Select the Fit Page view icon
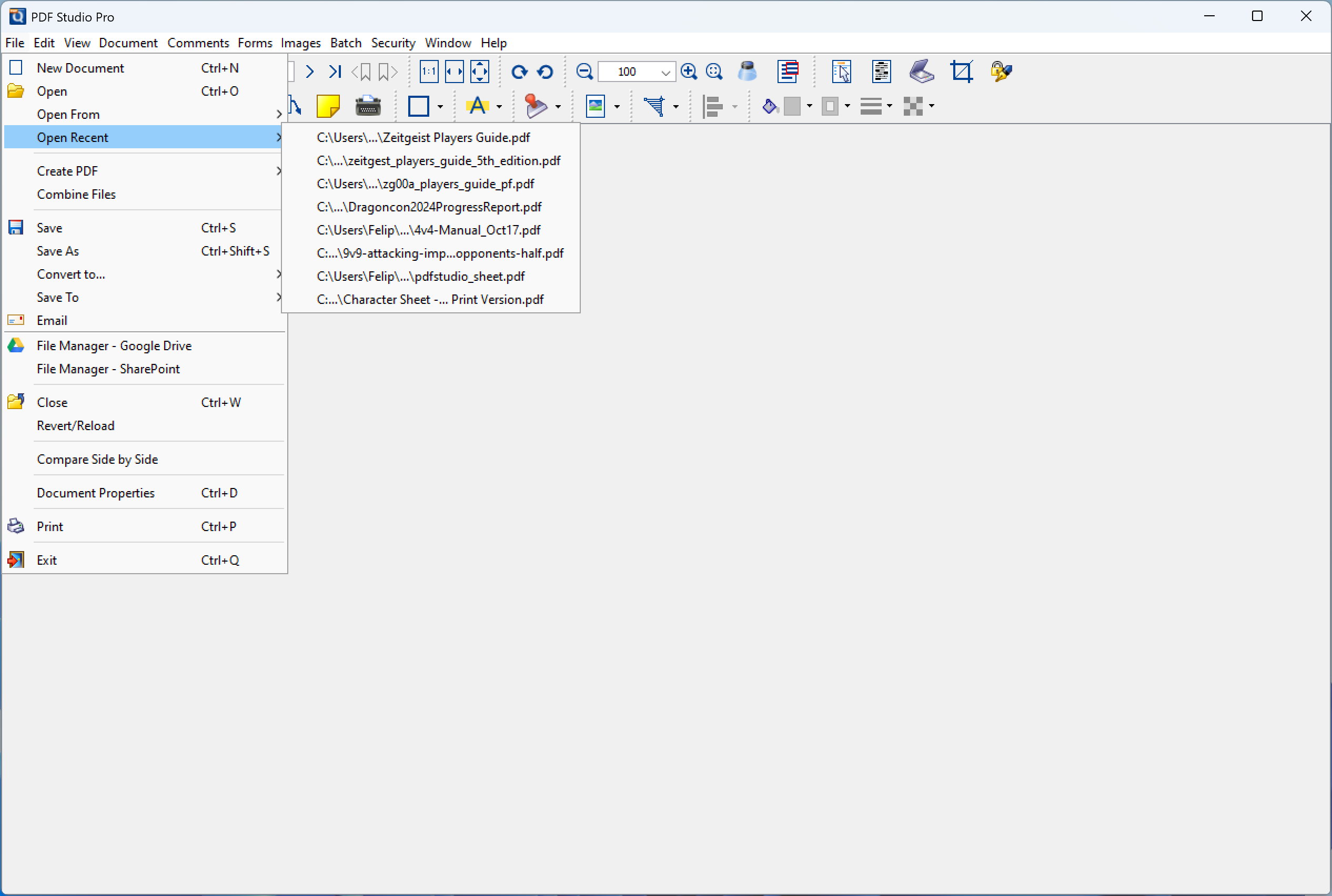 pos(480,72)
